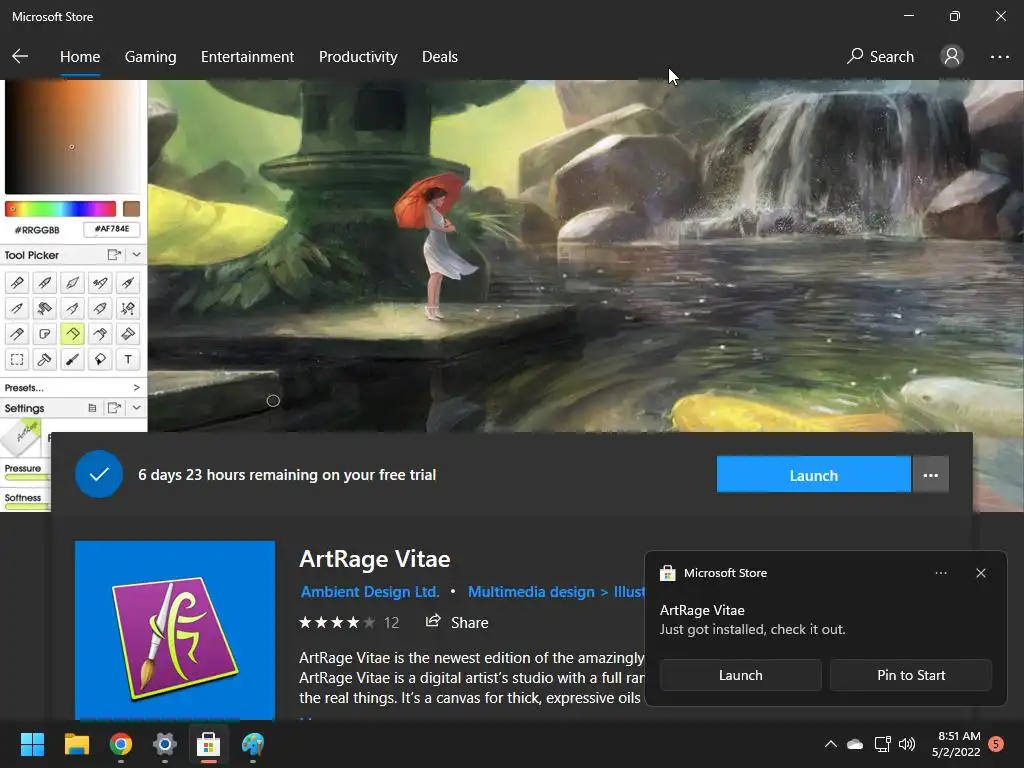Screen dimensions: 1024x768
Task: Dismiss the Microsoft Store notification
Action: tap(980, 573)
